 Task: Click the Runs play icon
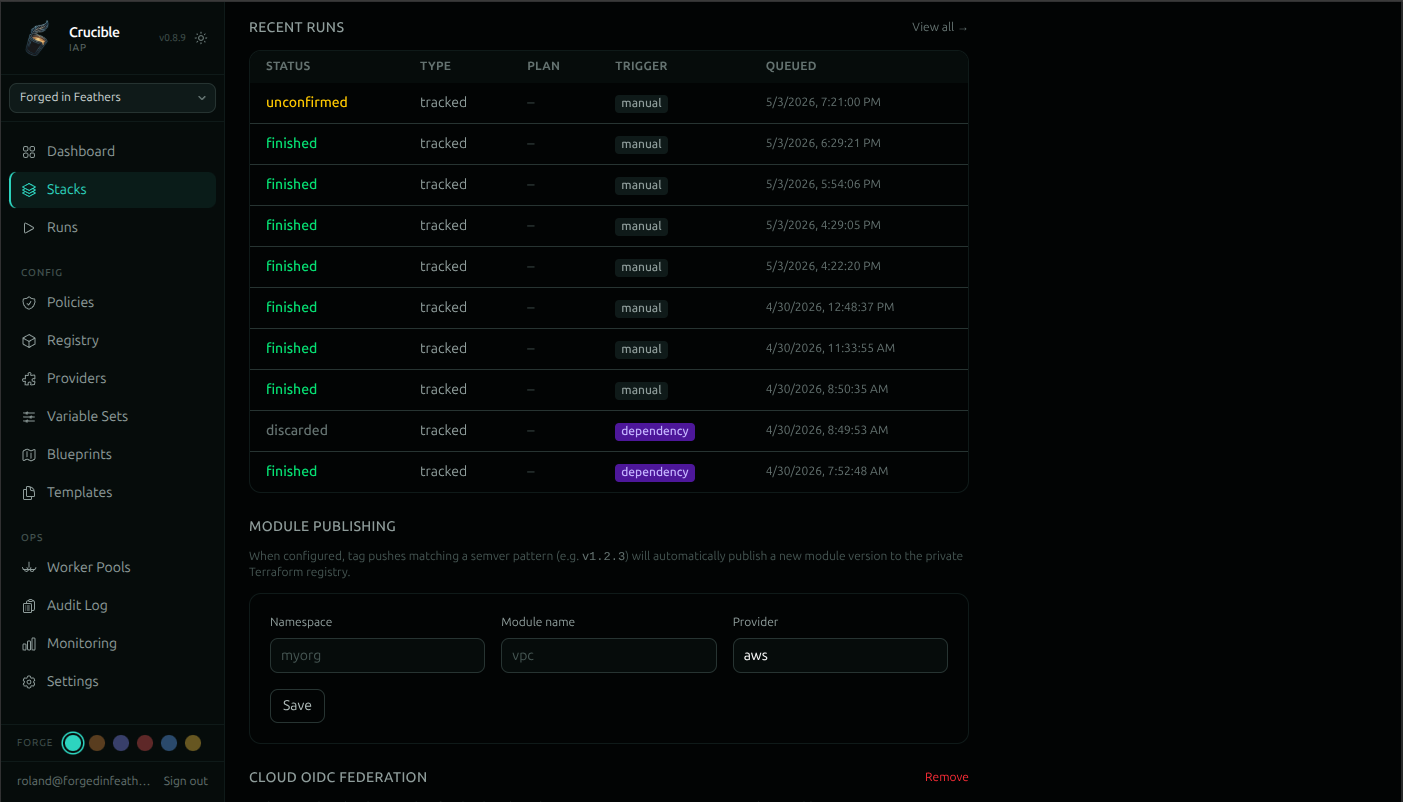coord(29,227)
